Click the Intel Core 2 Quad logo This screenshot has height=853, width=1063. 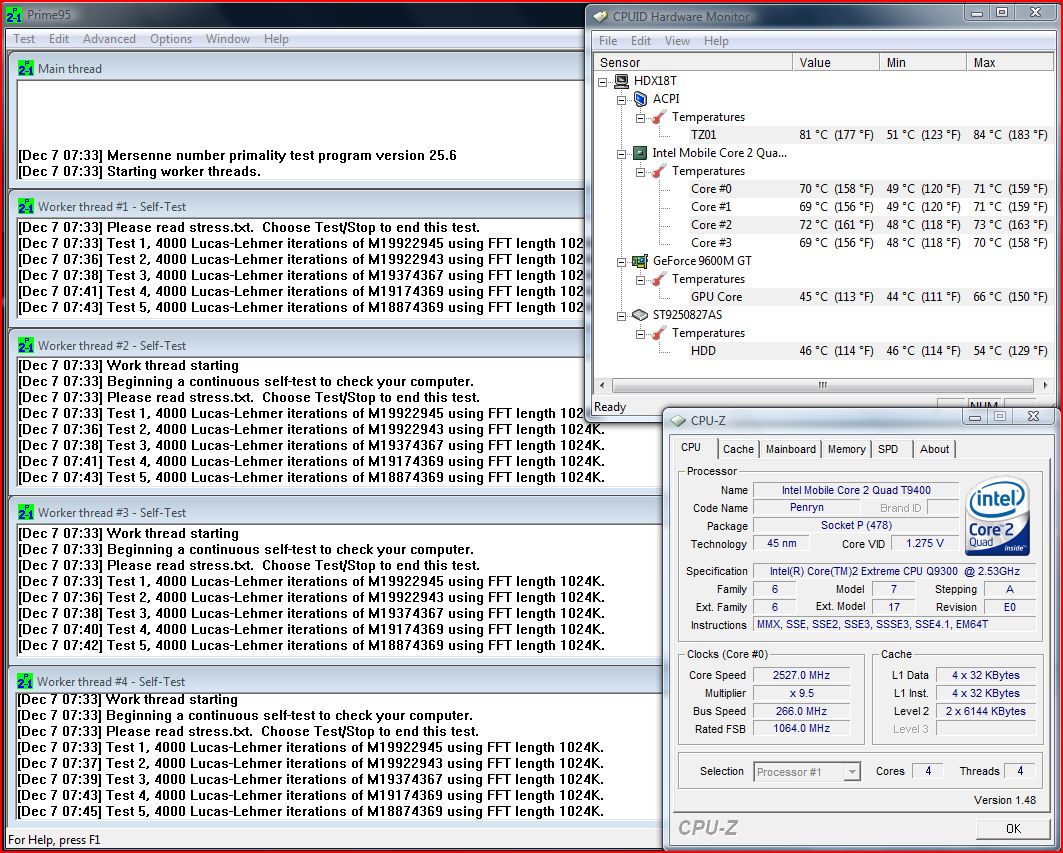tap(997, 517)
